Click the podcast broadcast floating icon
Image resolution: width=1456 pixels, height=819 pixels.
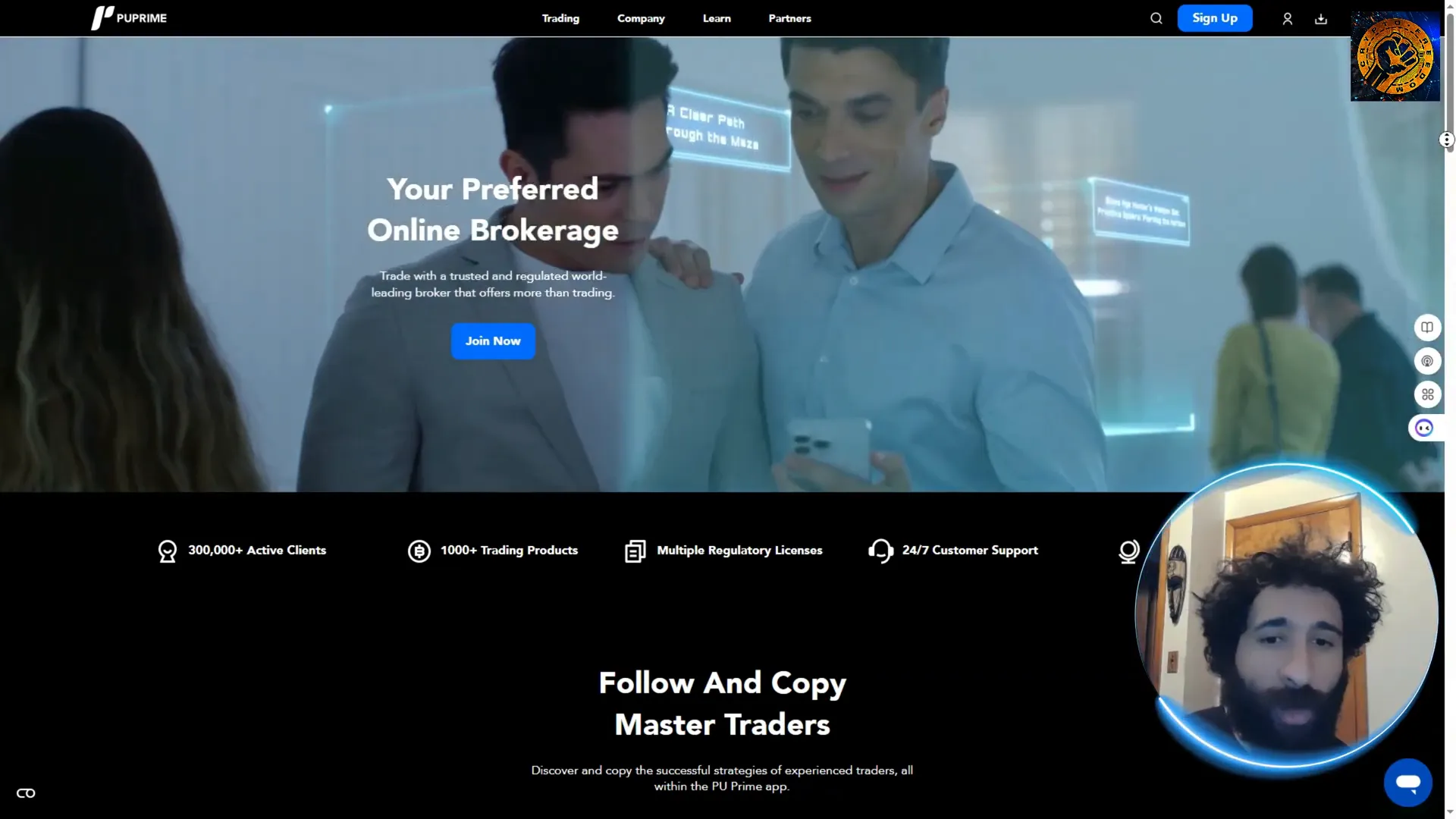point(1427,361)
